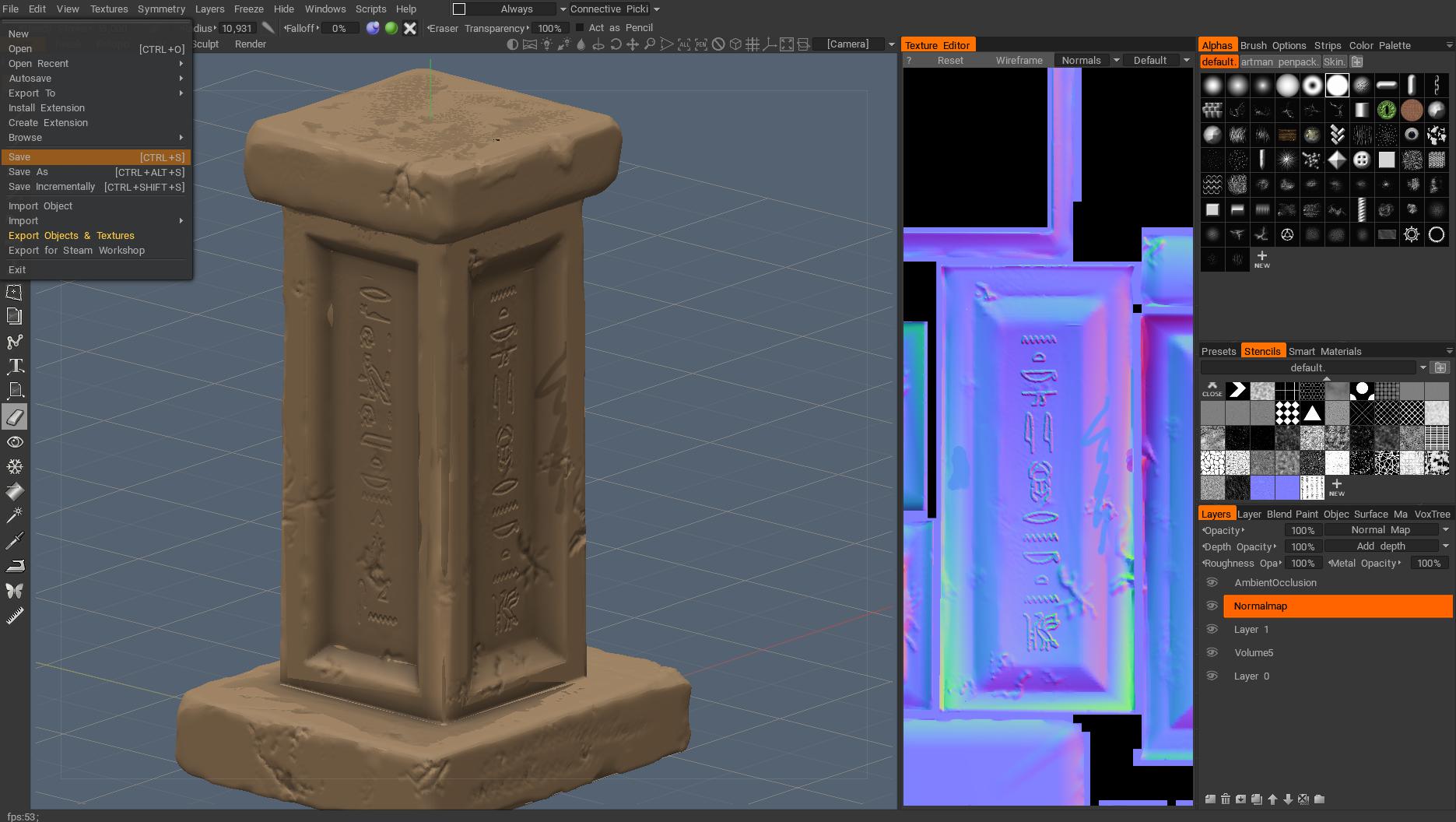The width and height of the screenshot is (1456, 822).
Task: Open the Normal Map blend mode dropdown
Action: (x=1388, y=530)
